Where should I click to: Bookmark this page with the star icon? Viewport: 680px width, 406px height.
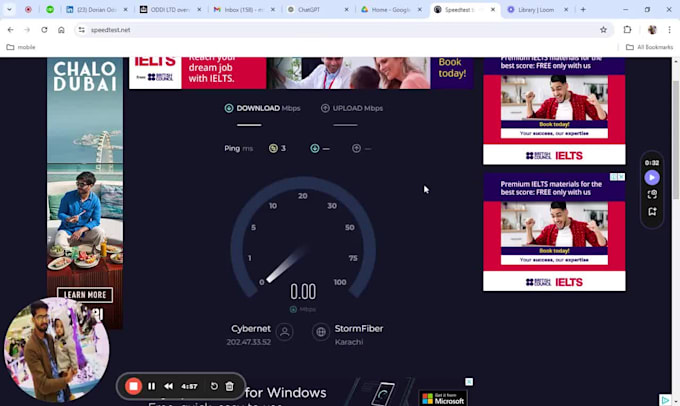pos(603,29)
